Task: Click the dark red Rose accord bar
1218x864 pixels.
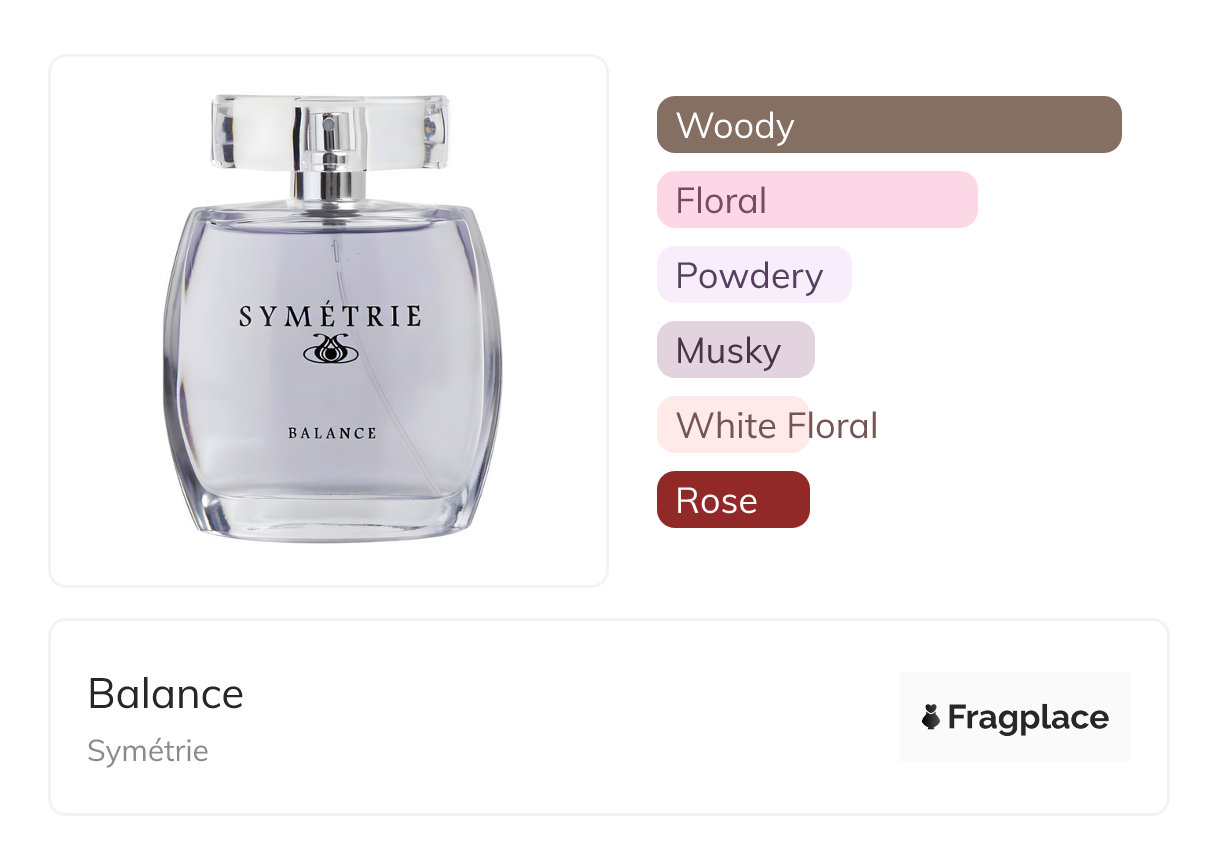Action: [x=732, y=500]
